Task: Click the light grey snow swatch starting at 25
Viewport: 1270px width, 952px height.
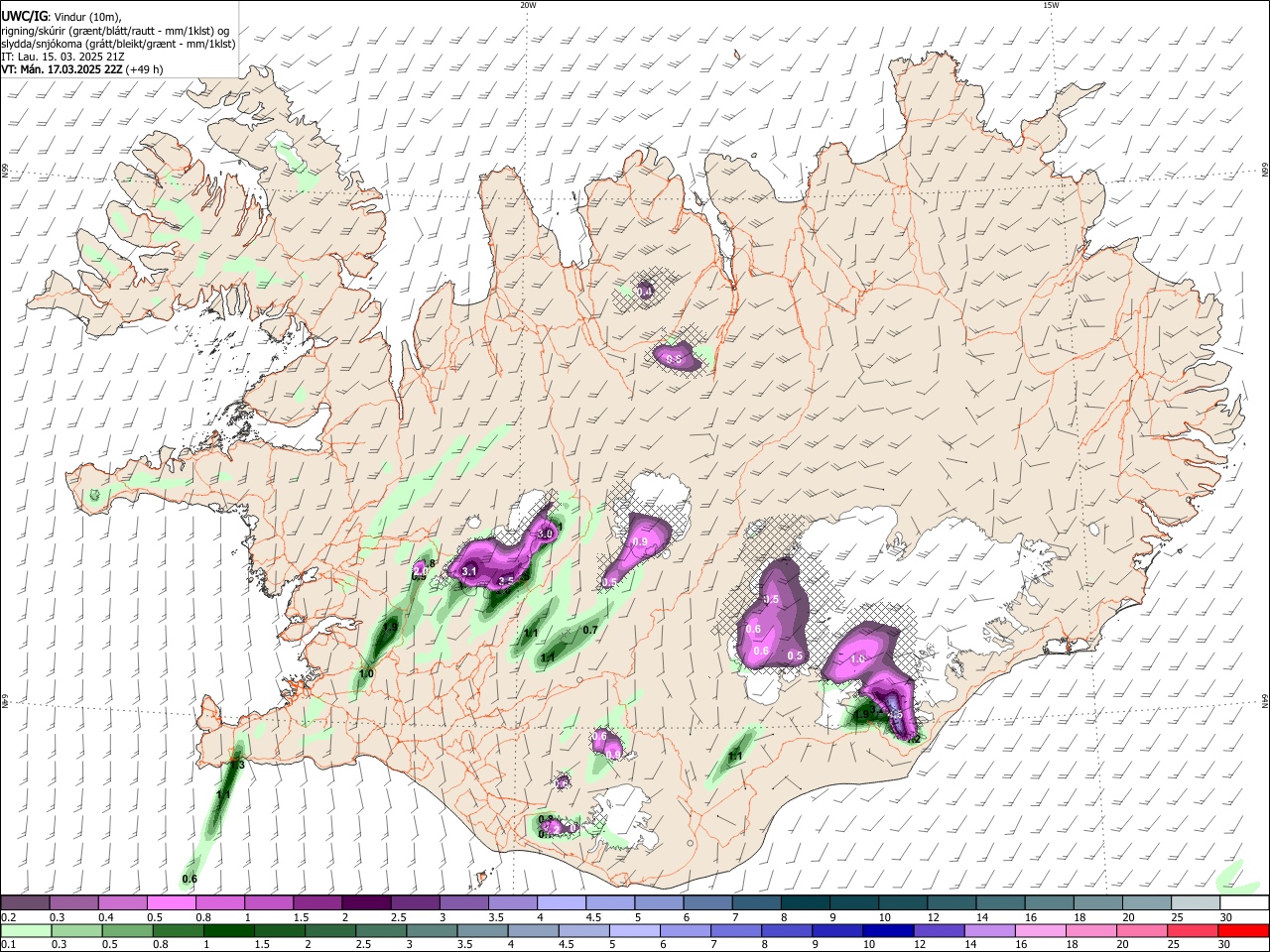Action: click(x=1196, y=903)
